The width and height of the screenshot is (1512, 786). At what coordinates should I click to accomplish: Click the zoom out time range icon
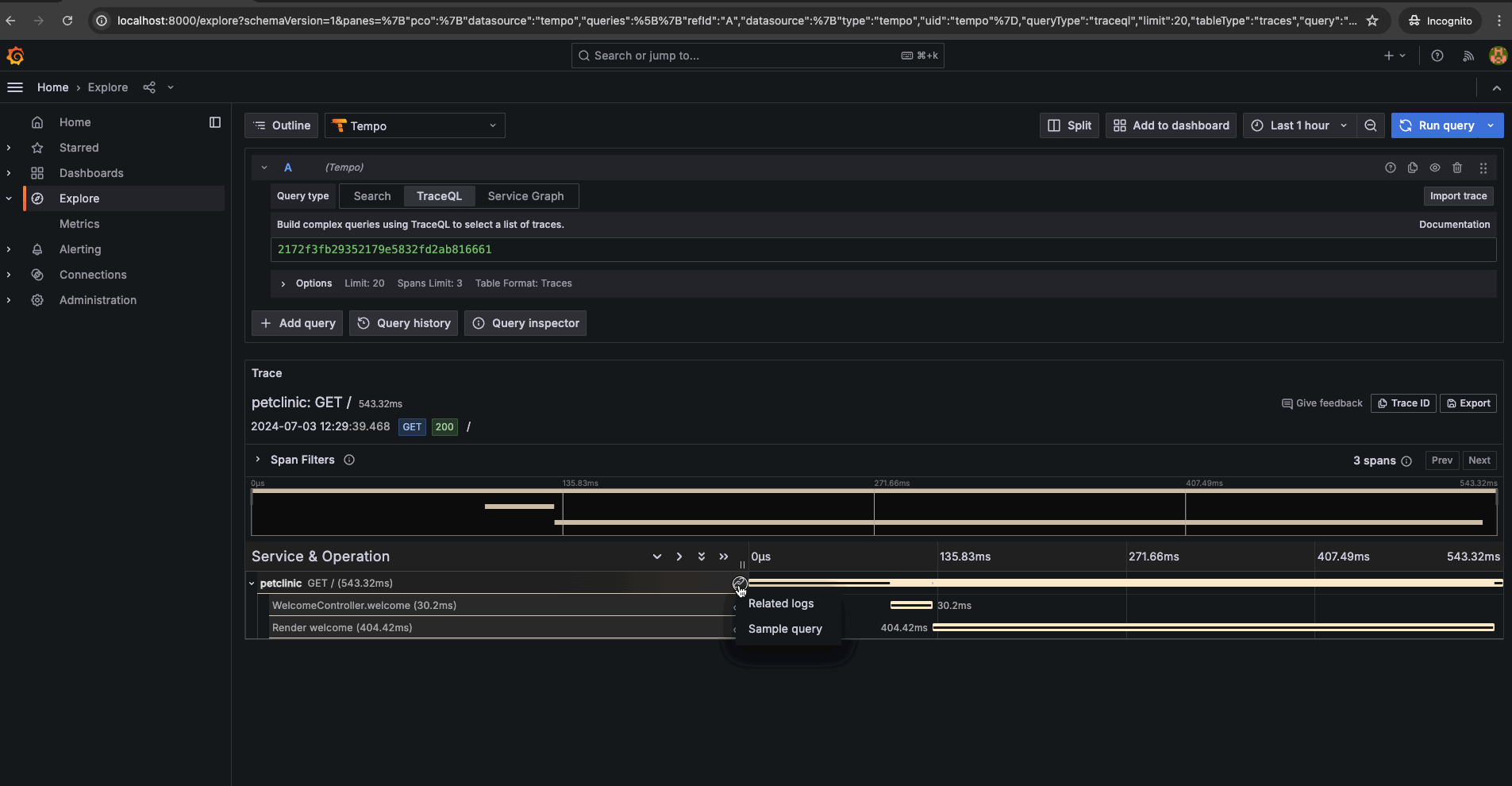pos(1371,125)
